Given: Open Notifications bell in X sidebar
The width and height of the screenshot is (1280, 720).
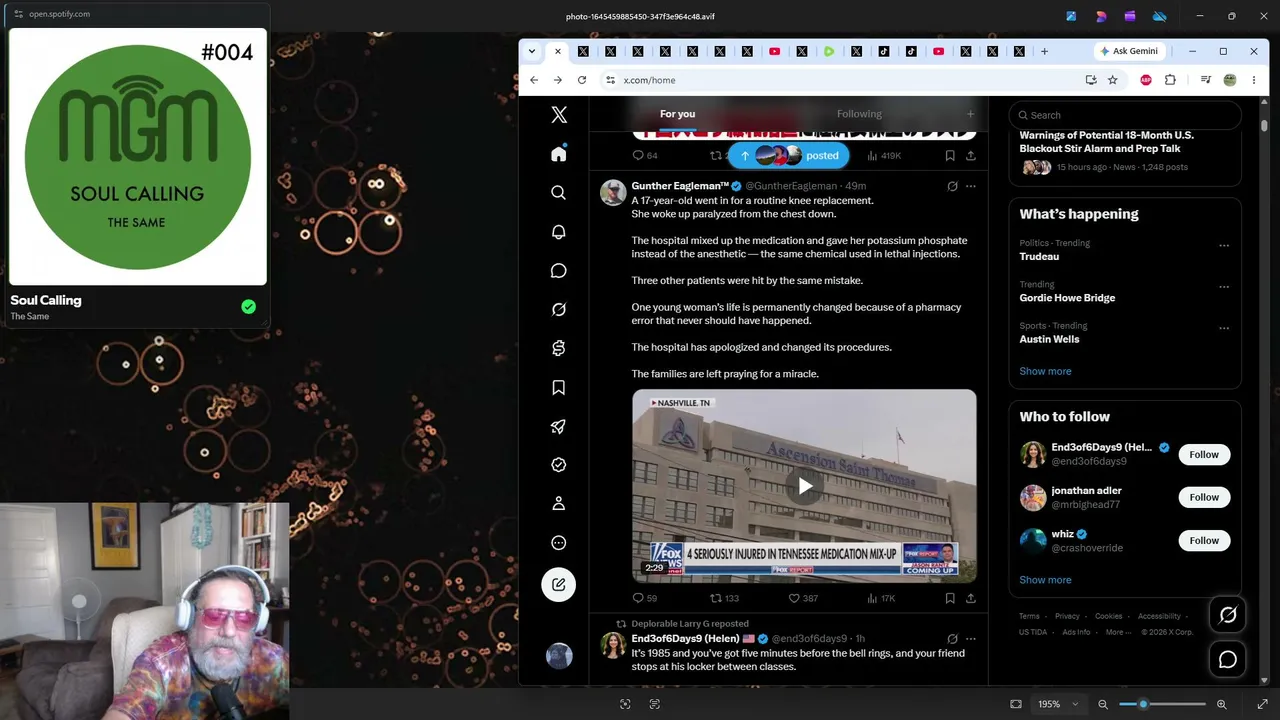Looking at the screenshot, I should point(559,232).
